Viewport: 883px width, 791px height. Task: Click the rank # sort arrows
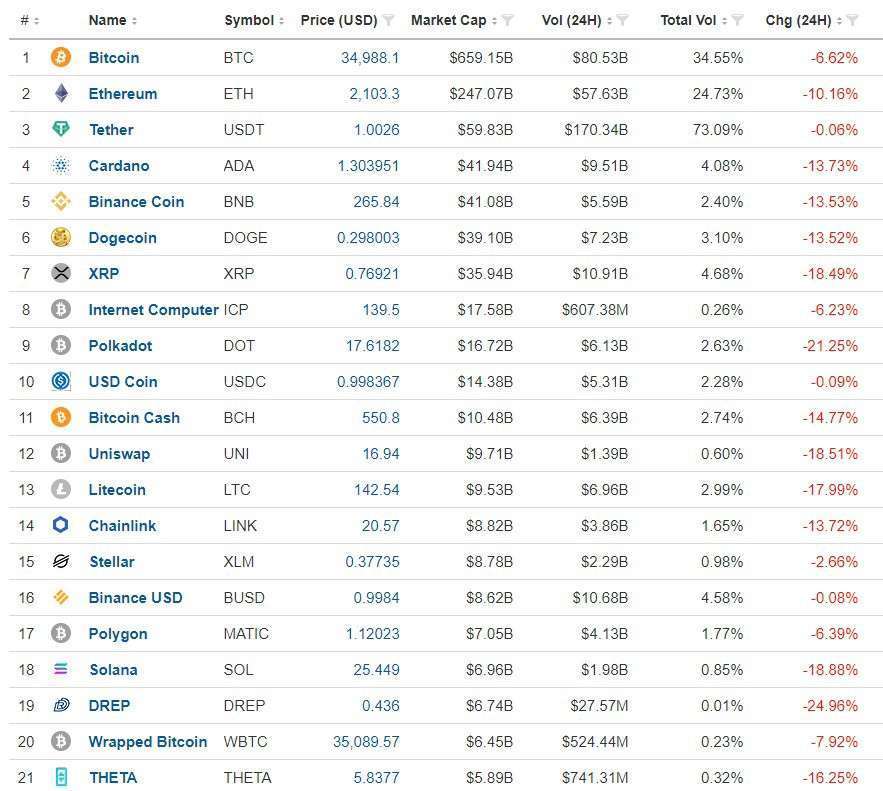[36, 21]
